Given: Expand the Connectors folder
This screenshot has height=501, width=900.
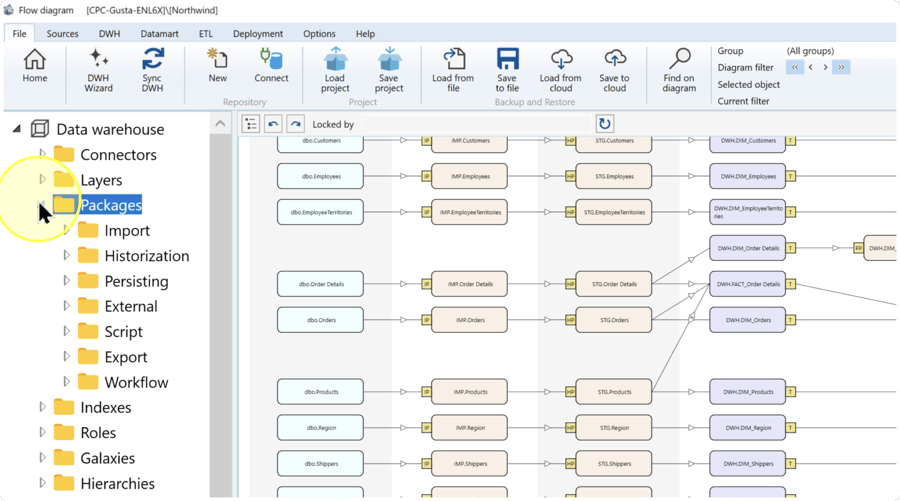Looking at the screenshot, I should coord(42,154).
